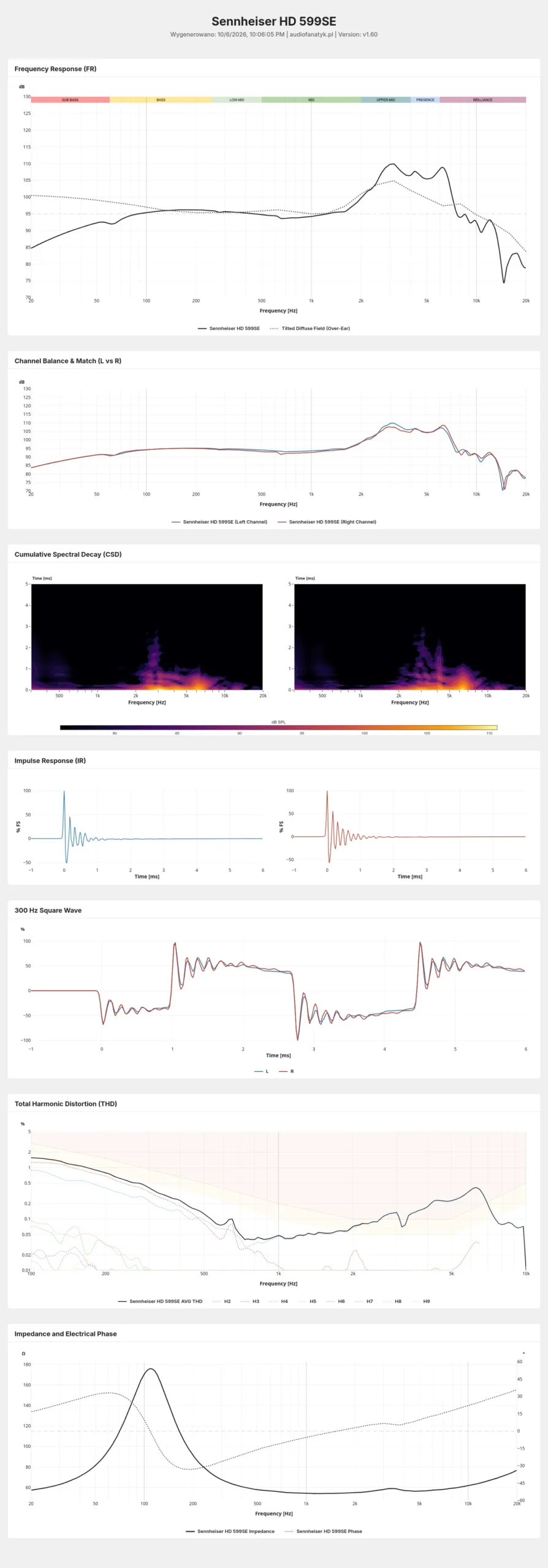The image size is (548, 1568).
Task: Click the MID band strip
Action: pyautogui.click(x=311, y=99)
